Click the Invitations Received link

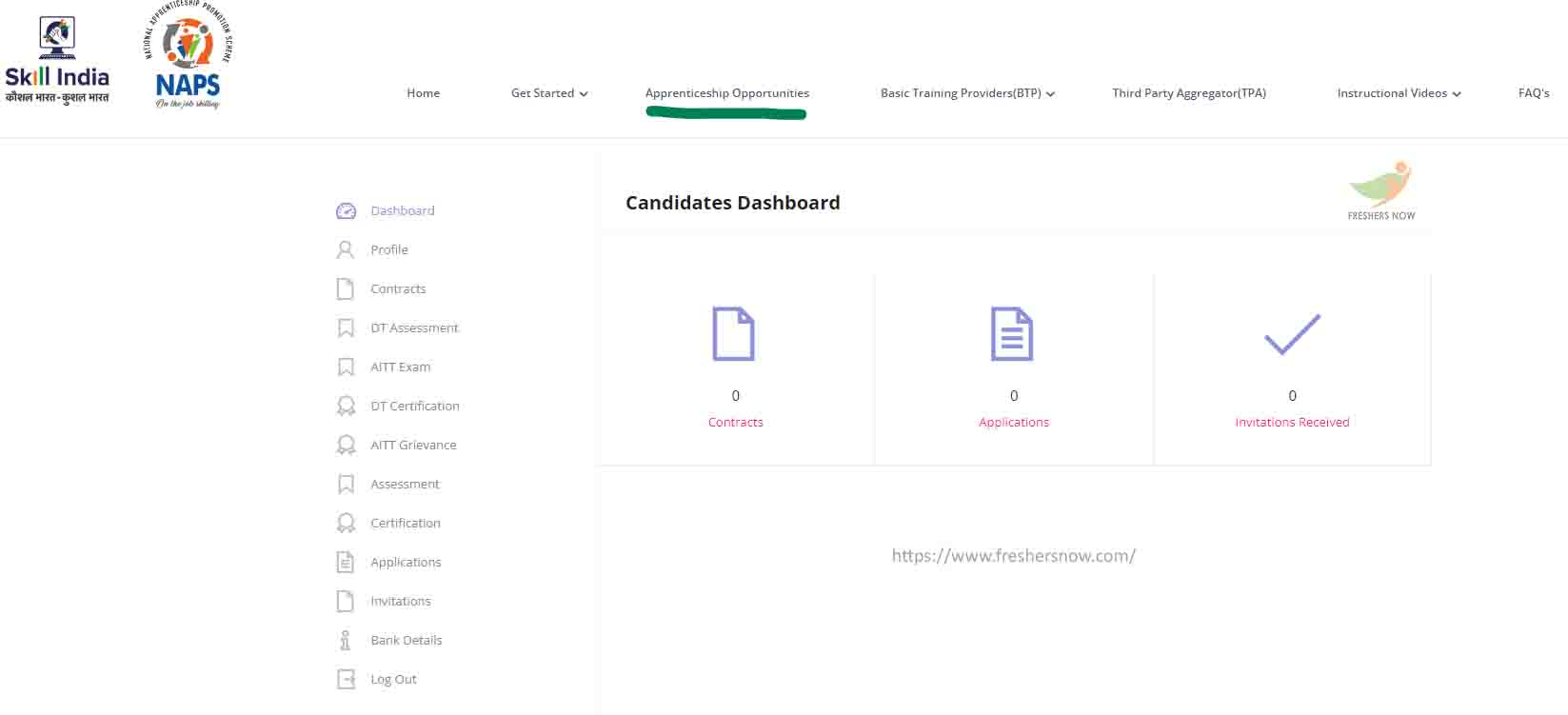tap(1292, 423)
